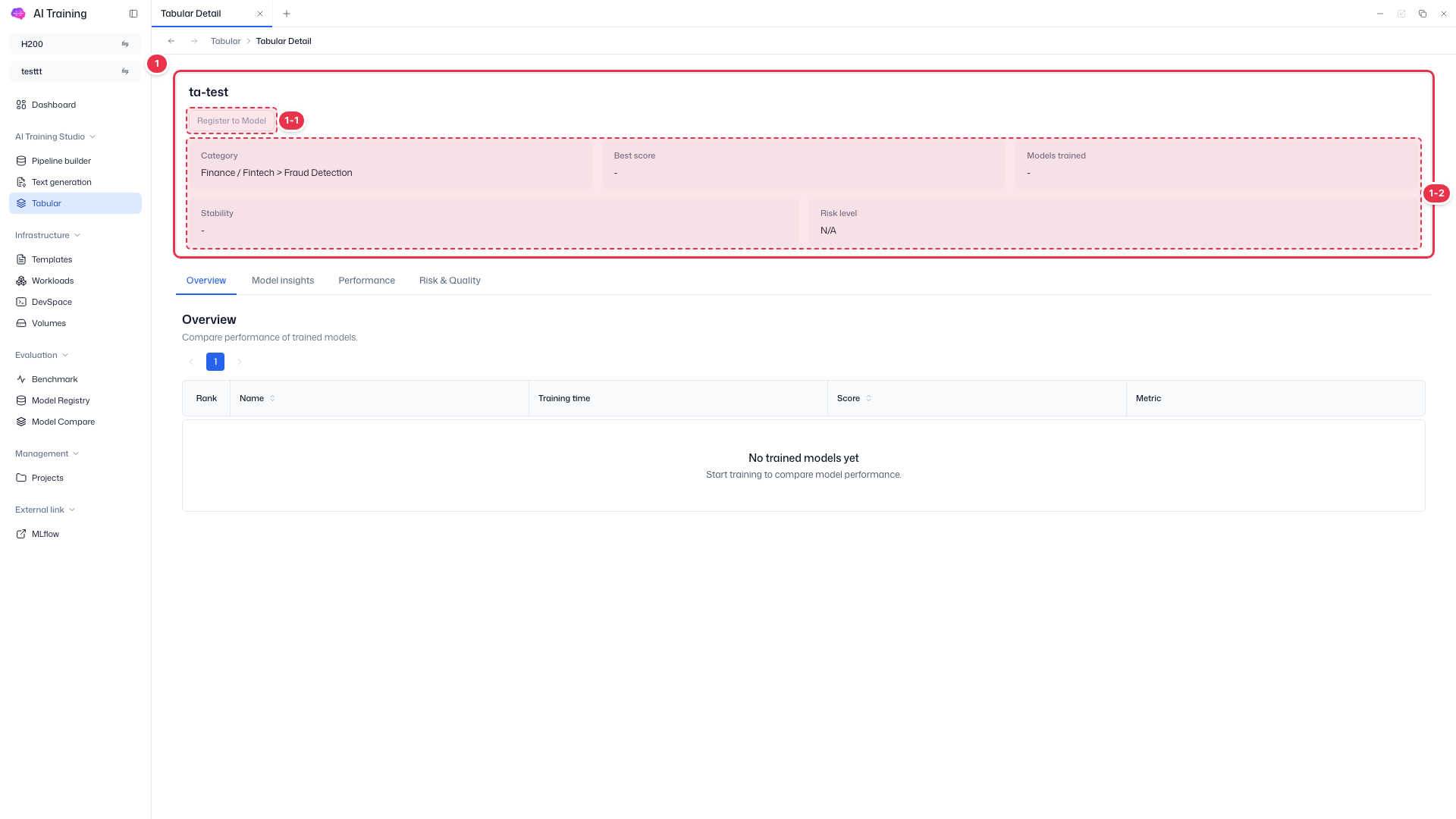Close the Tabular Detail tab
The width and height of the screenshot is (1456, 819).
coord(260,14)
